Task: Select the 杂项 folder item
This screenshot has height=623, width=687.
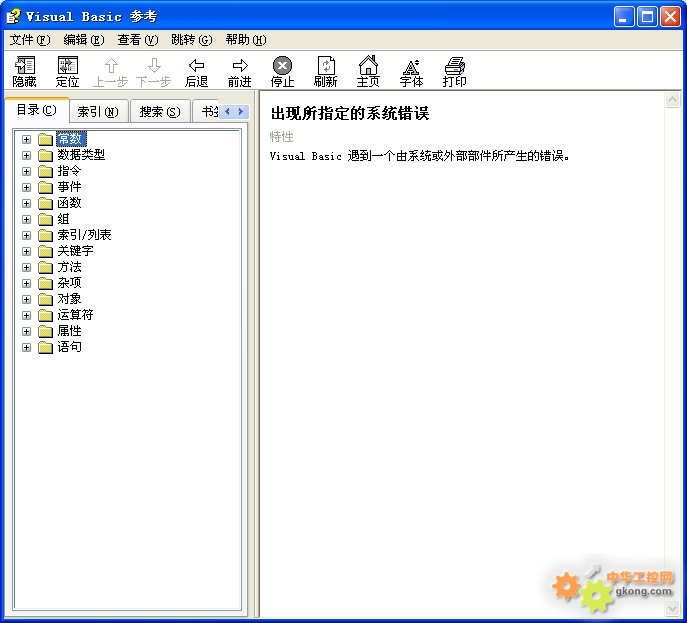Action: (69, 283)
